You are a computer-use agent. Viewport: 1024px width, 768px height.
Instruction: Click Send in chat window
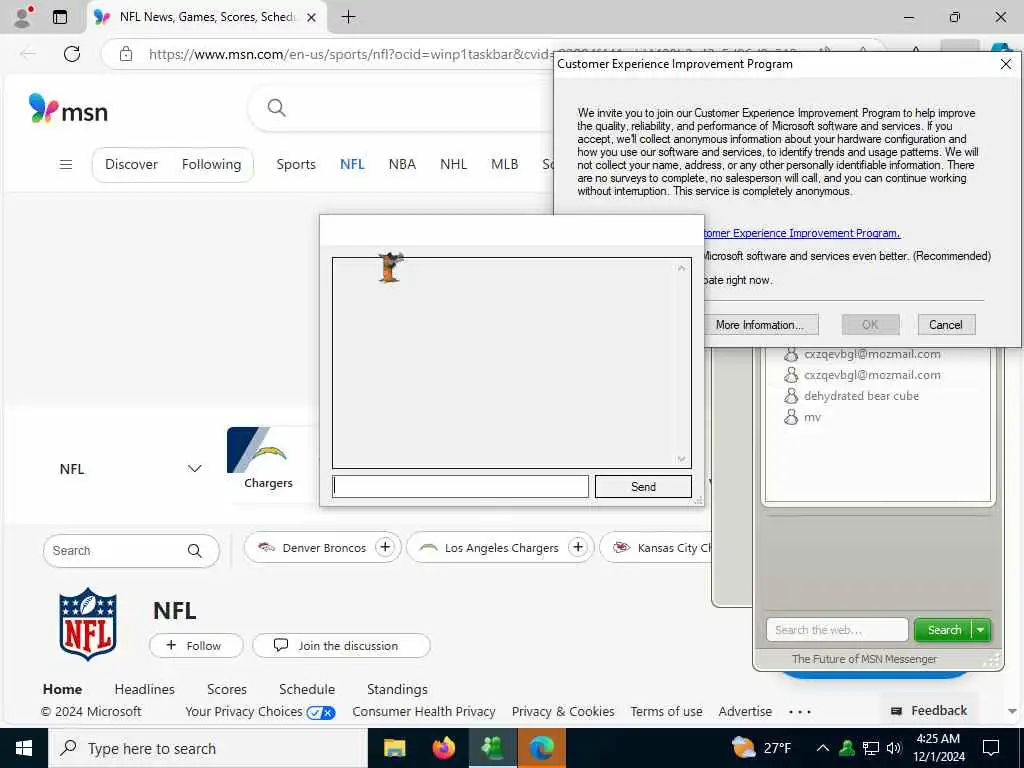tap(643, 487)
